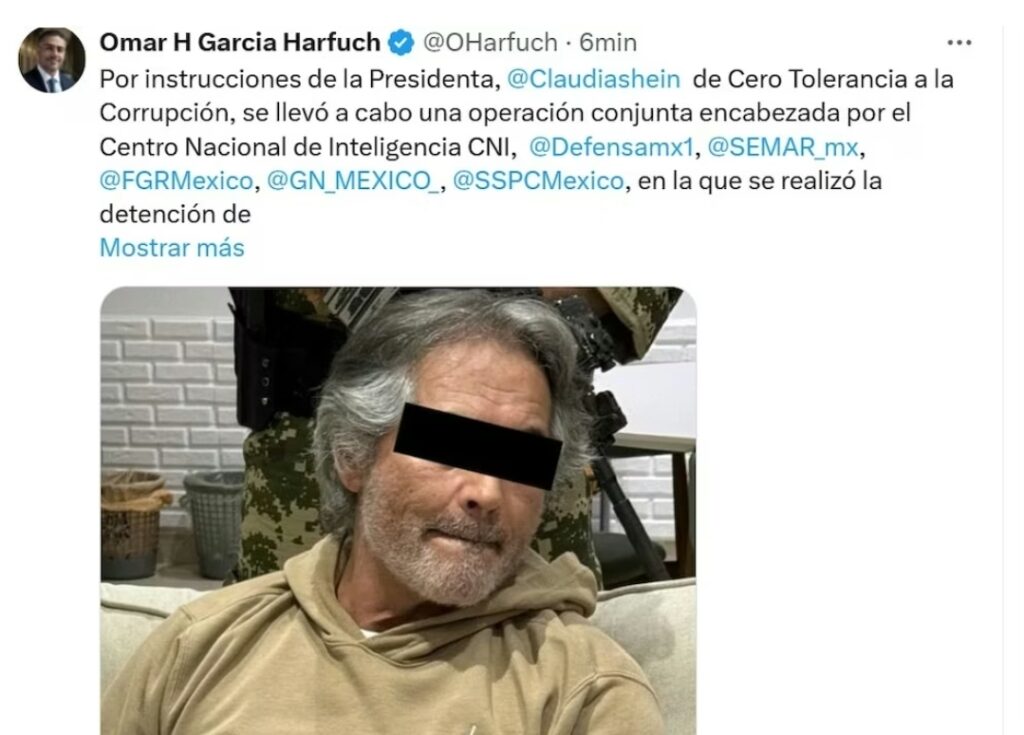Open the tweet's three-dot more options menu

click(x=959, y=43)
